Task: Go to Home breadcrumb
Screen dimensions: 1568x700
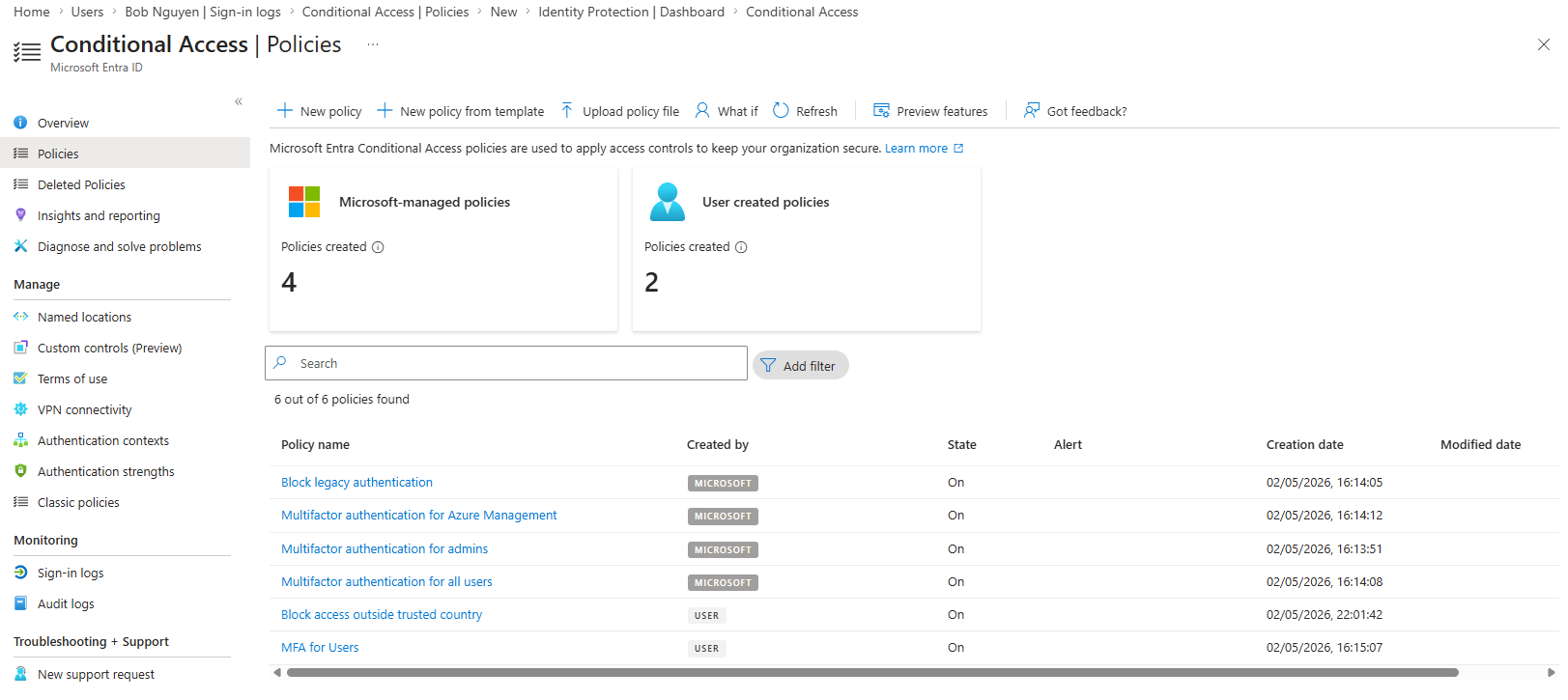Action: (x=32, y=12)
